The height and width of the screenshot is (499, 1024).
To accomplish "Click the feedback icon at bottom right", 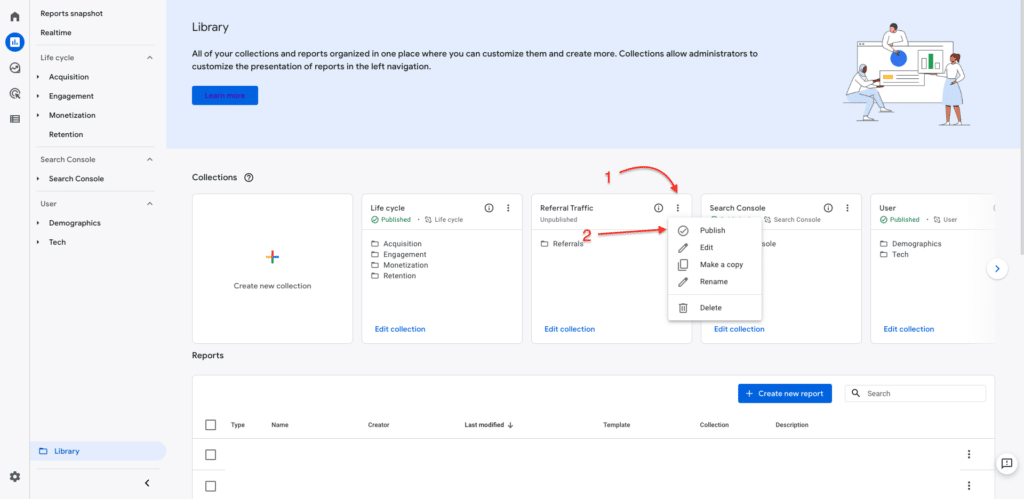I will pyautogui.click(x=1006, y=462).
